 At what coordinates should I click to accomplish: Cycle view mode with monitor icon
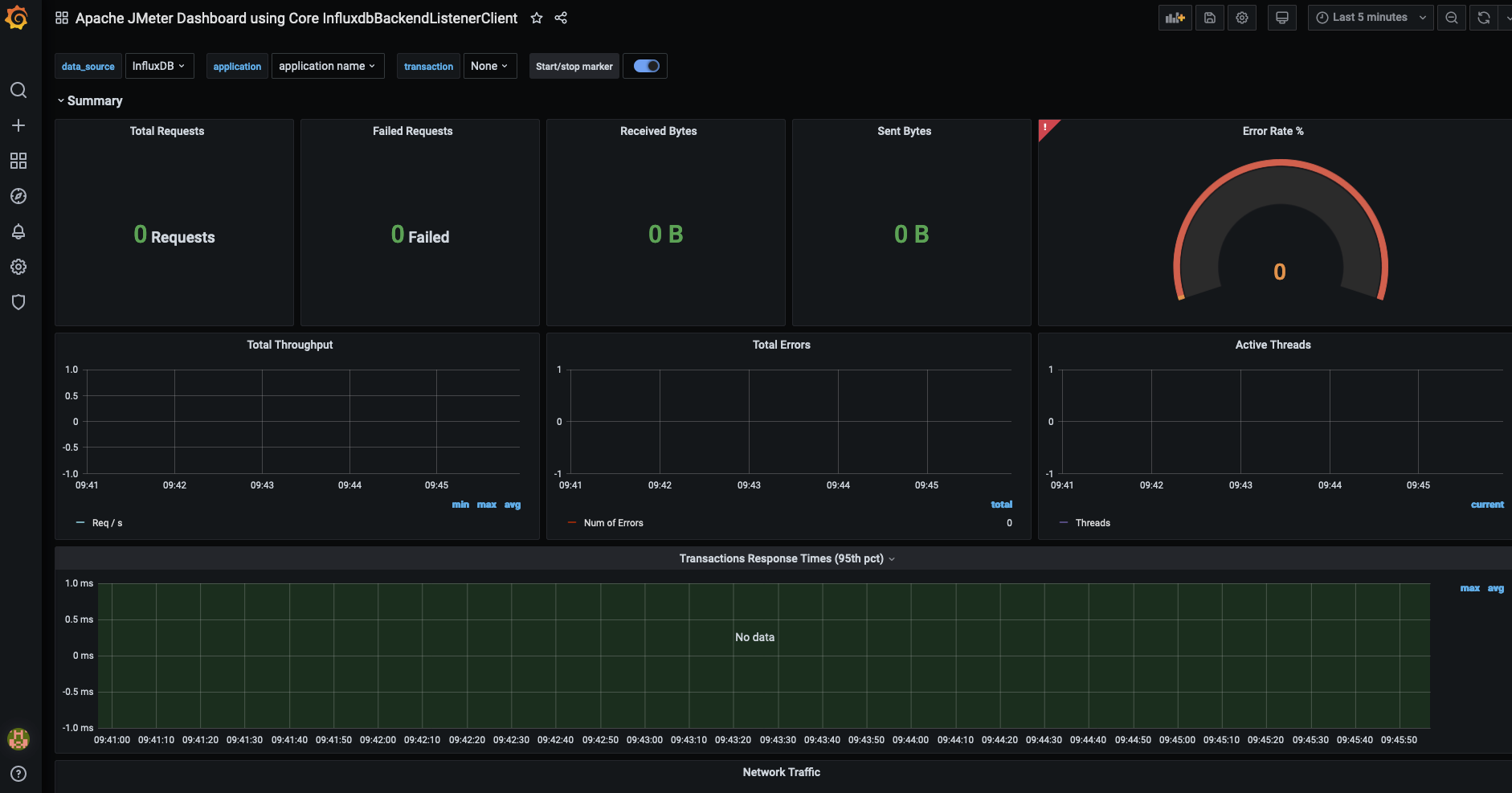pyautogui.click(x=1282, y=18)
